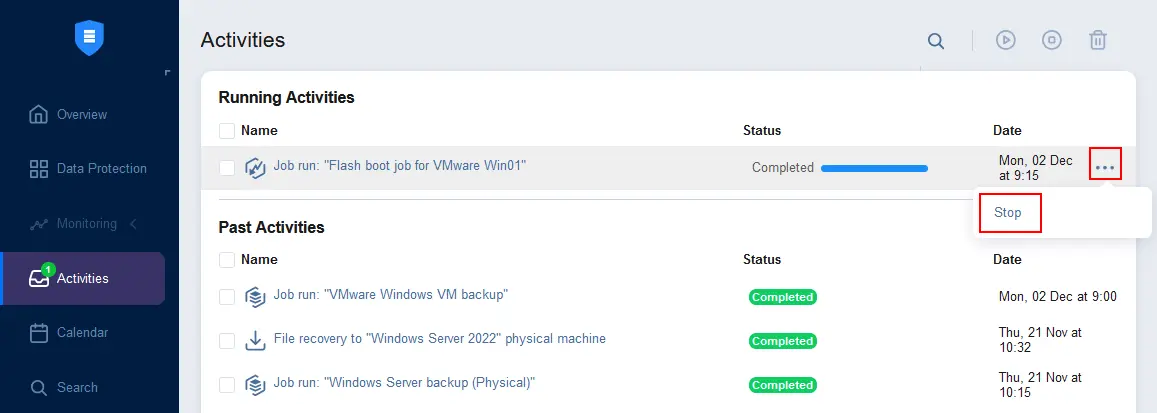1157x413 pixels.
Task: Go to Overview in the sidebar
Action: pyautogui.click(x=82, y=114)
